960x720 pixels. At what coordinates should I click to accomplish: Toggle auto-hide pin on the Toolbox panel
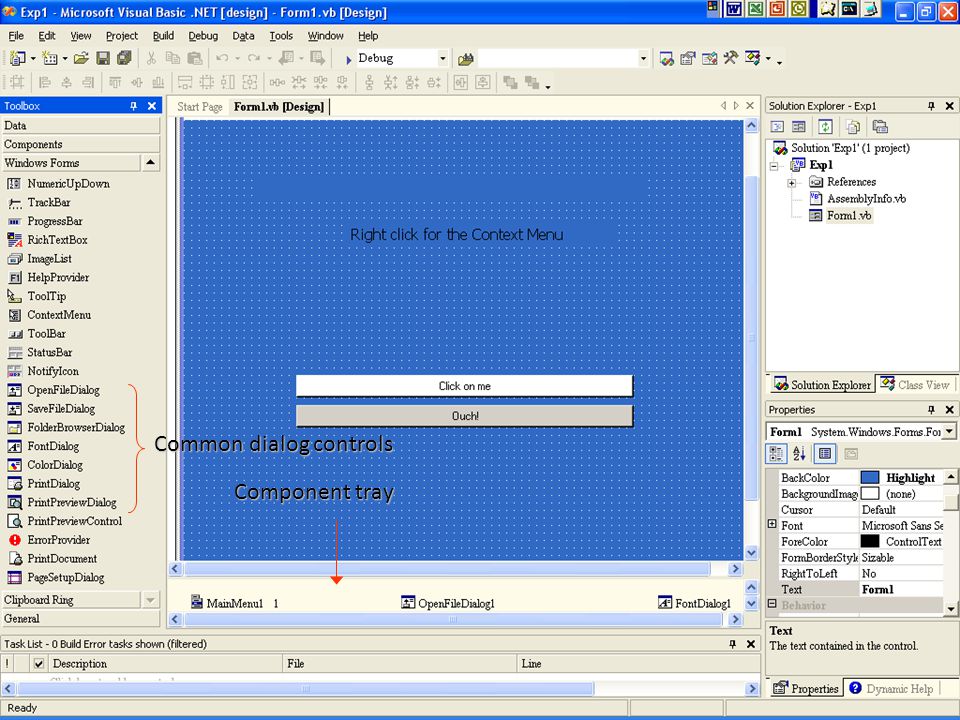pyautogui.click(x=133, y=106)
